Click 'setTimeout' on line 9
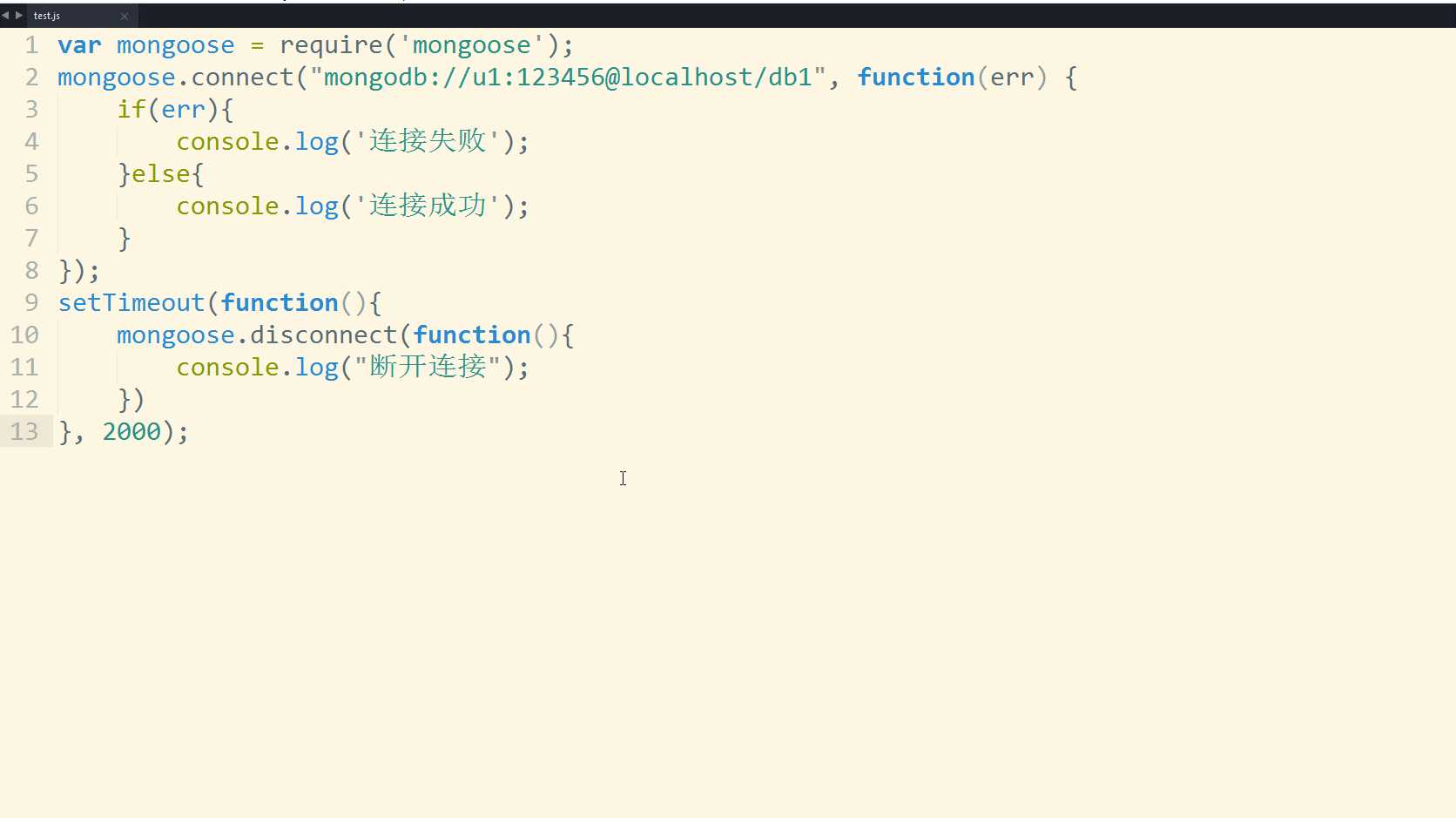The width and height of the screenshot is (1456, 818). pos(131,303)
